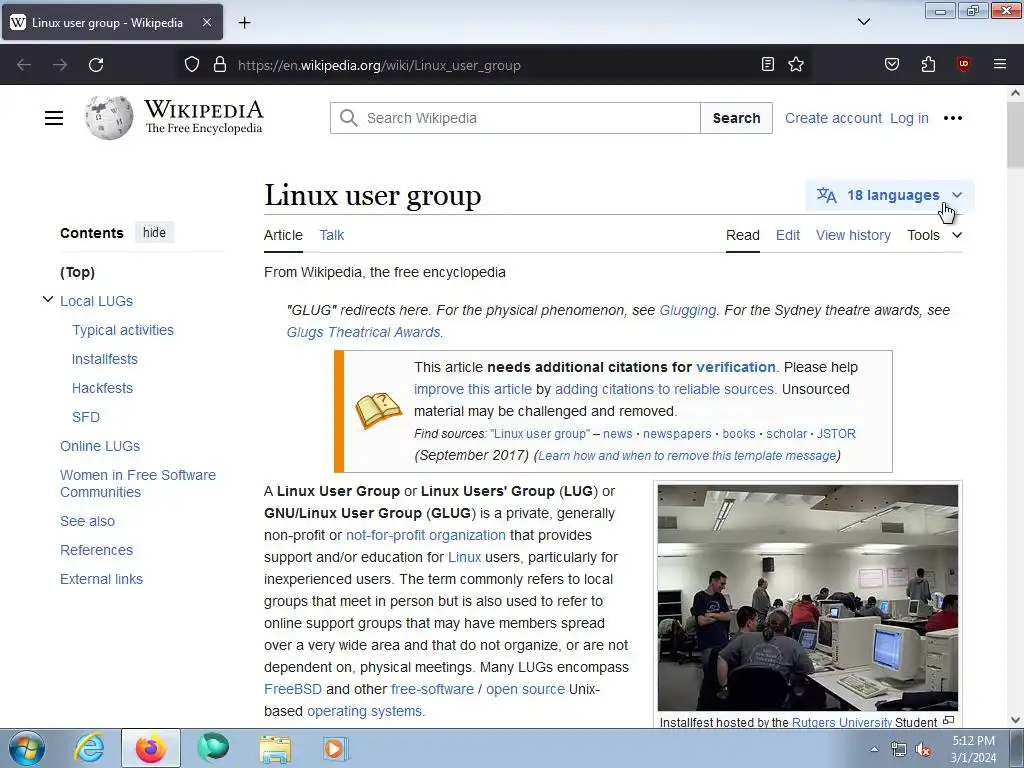
Task: Switch to the Talk tab
Action: pos(331,235)
